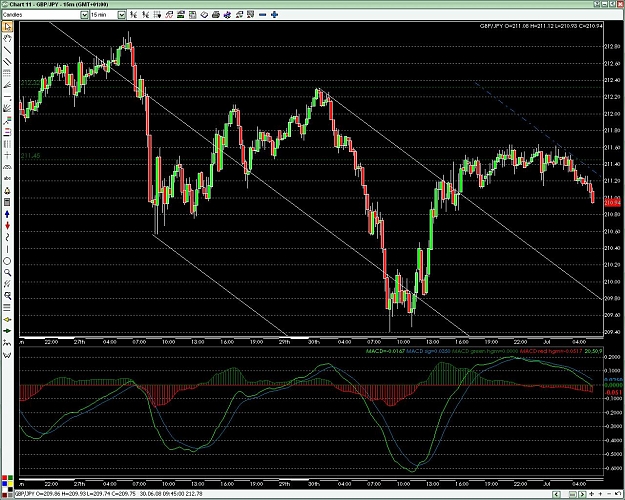Click the green color swatch
625x500 pixels.
click(10, 478)
